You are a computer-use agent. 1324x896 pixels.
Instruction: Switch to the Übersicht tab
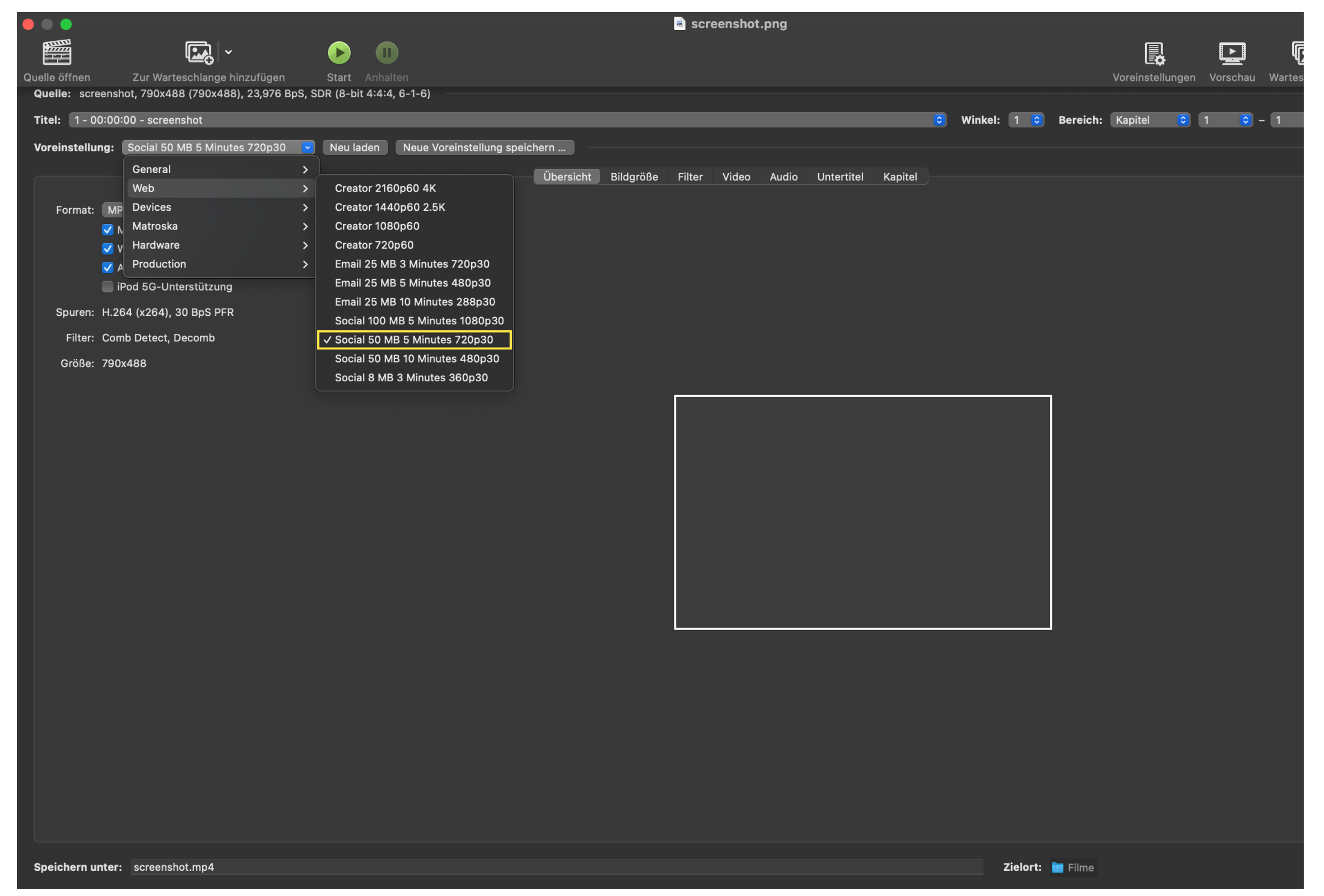click(x=567, y=177)
